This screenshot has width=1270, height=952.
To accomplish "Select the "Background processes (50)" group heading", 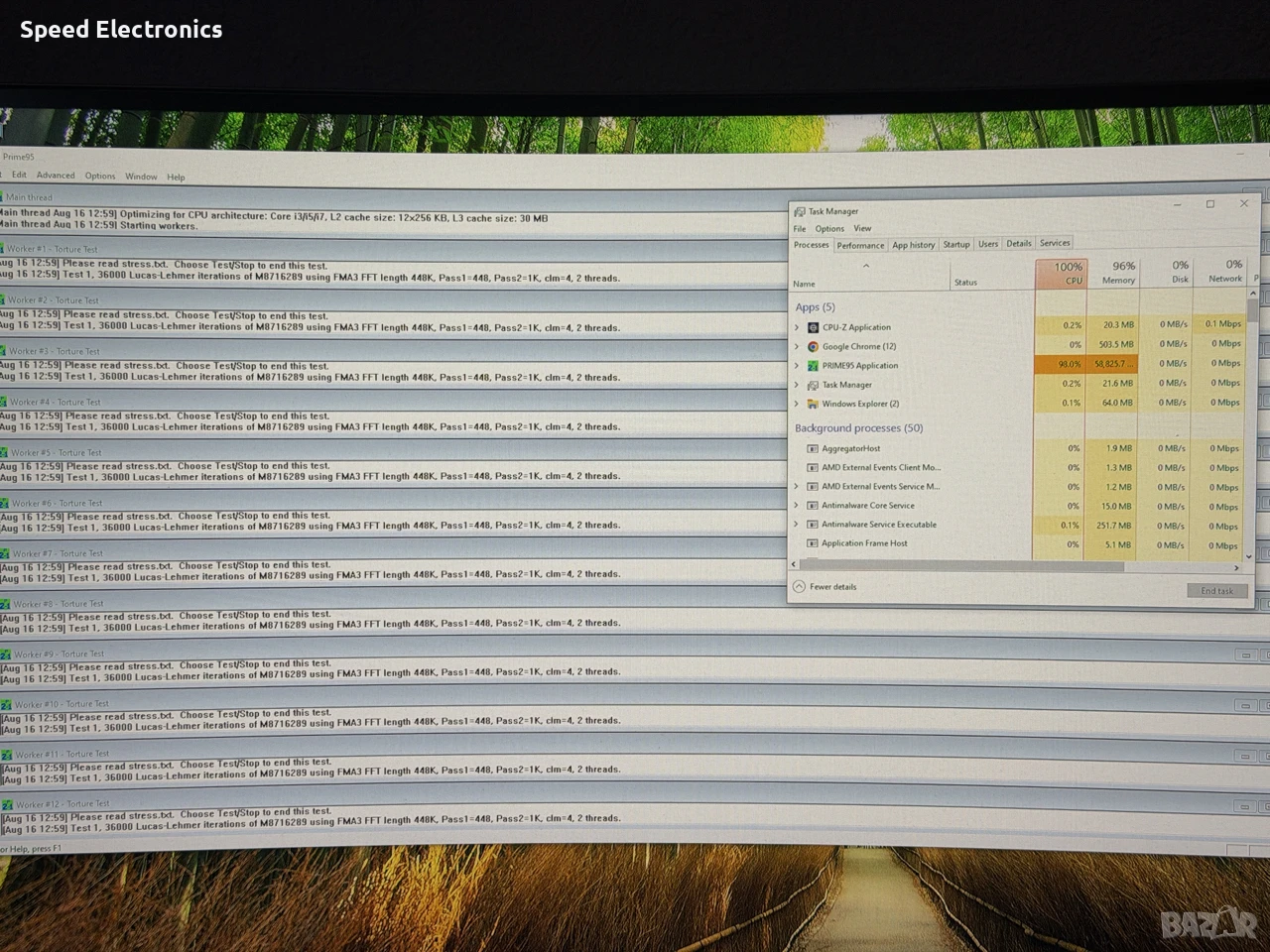I will point(858,428).
